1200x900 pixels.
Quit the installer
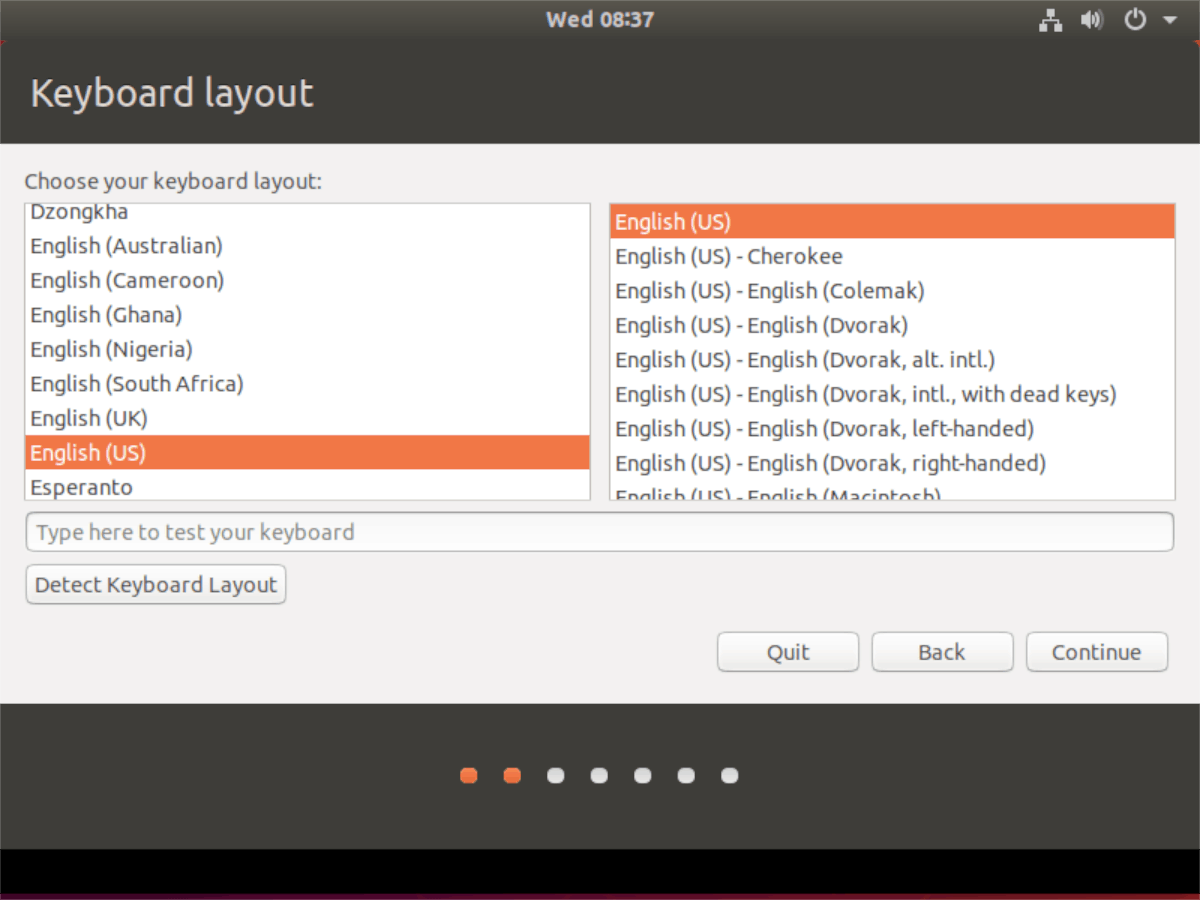click(787, 651)
